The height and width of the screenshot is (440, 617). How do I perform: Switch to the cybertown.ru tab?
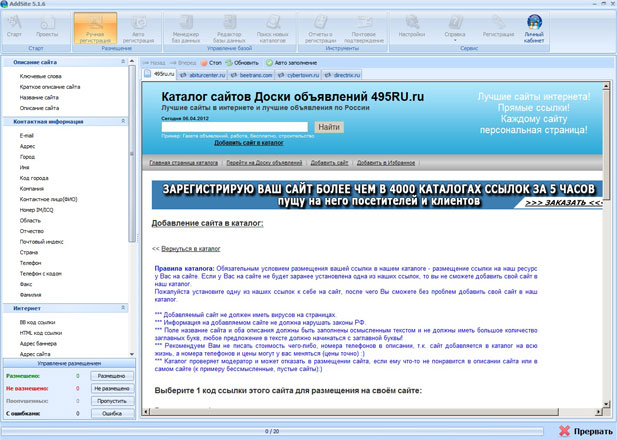click(x=298, y=75)
